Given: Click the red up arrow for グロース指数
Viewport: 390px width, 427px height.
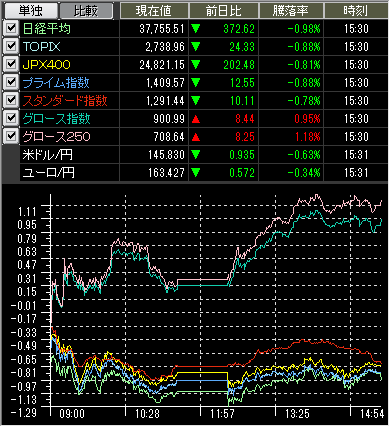Looking at the screenshot, I should (x=196, y=119).
